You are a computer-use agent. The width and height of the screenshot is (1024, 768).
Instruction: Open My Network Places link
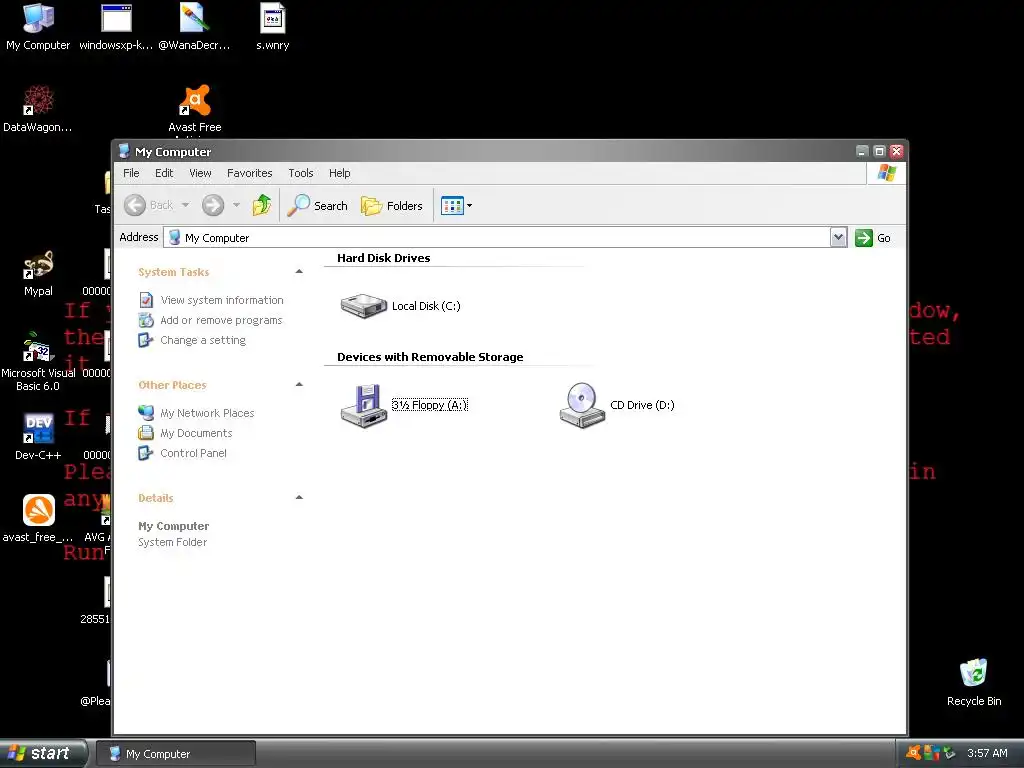pyautogui.click(x=207, y=413)
